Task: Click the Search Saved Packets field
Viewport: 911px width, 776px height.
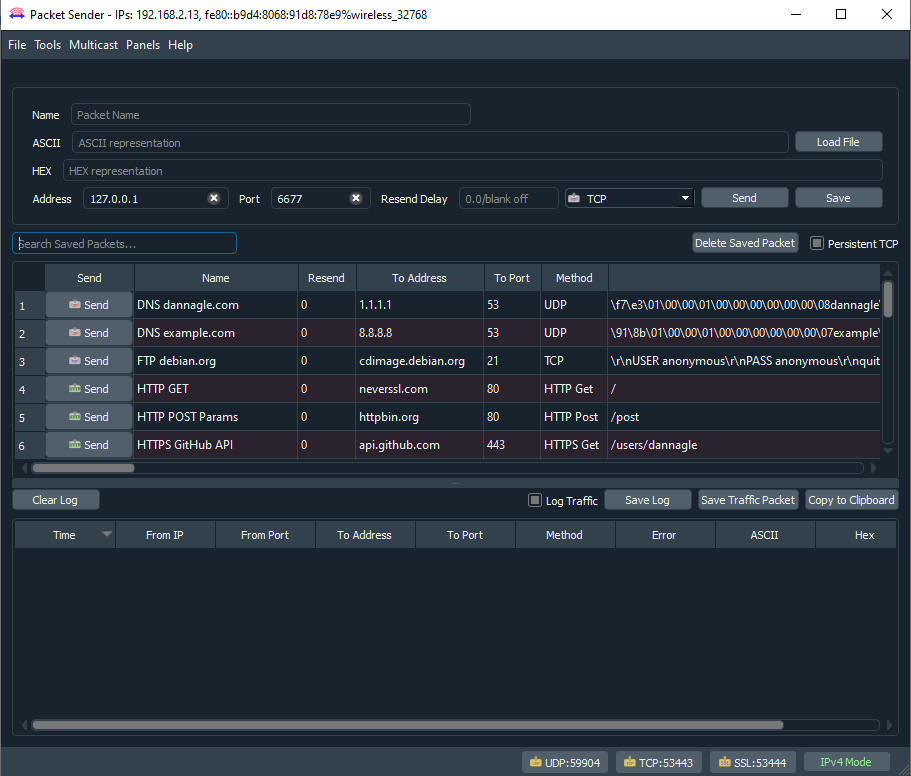Action: (125, 243)
